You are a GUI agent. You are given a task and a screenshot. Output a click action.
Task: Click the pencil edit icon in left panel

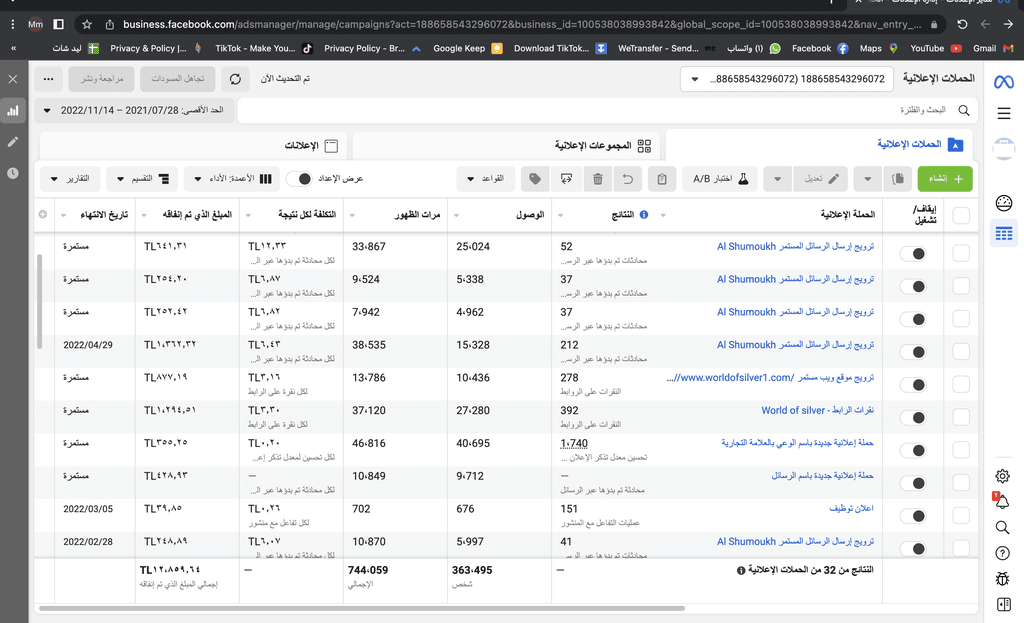(x=13, y=142)
